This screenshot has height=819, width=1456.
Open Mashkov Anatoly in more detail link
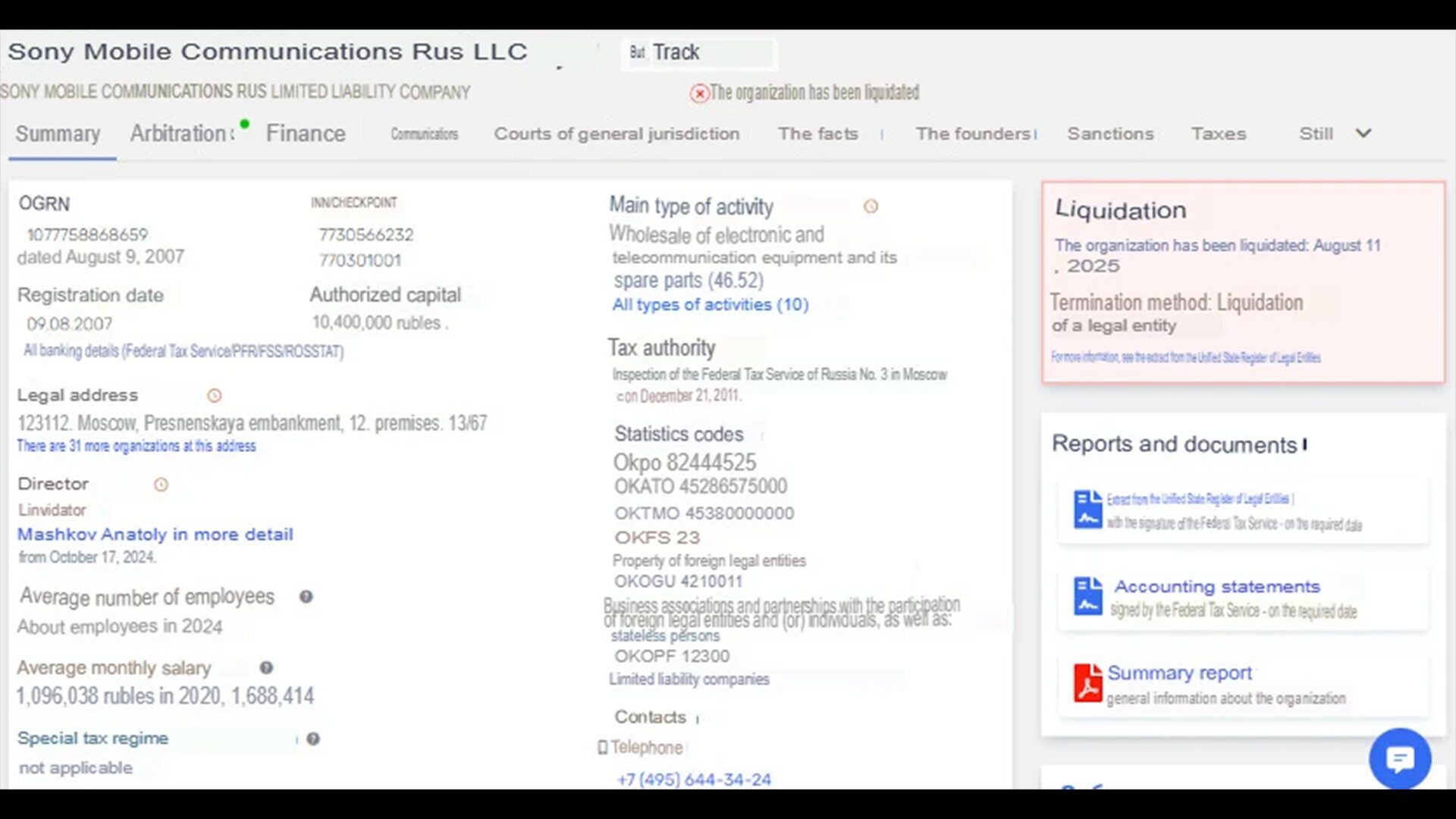pyautogui.click(x=155, y=535)
